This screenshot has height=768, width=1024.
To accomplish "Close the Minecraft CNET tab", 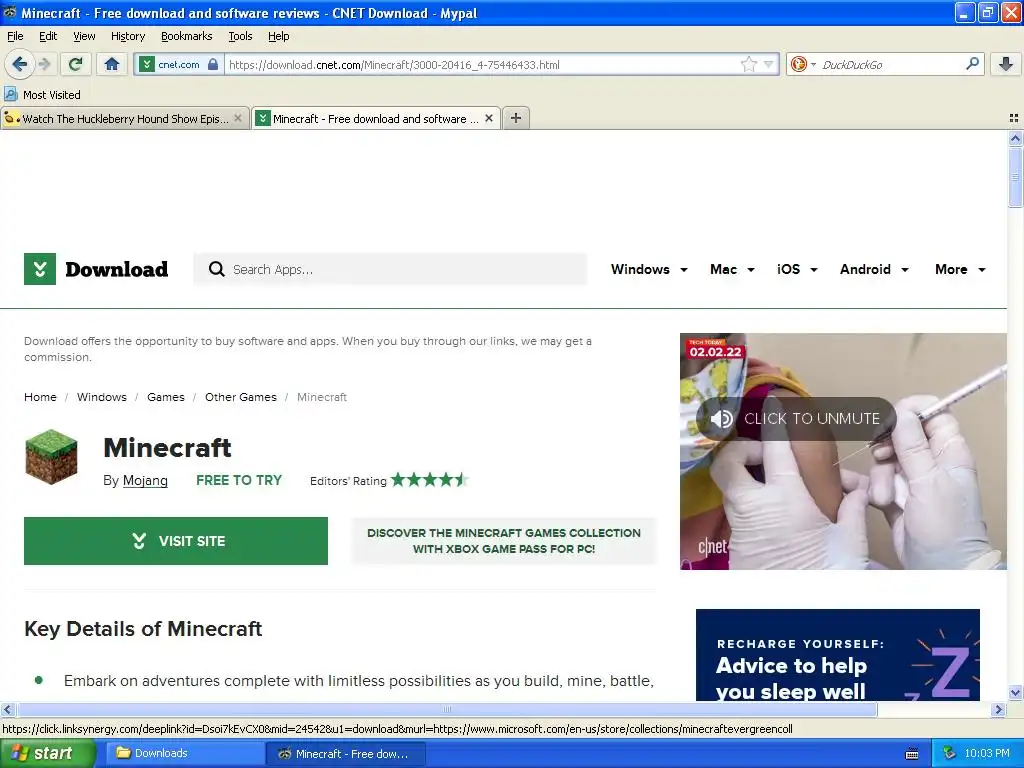I will pos(488,118).
